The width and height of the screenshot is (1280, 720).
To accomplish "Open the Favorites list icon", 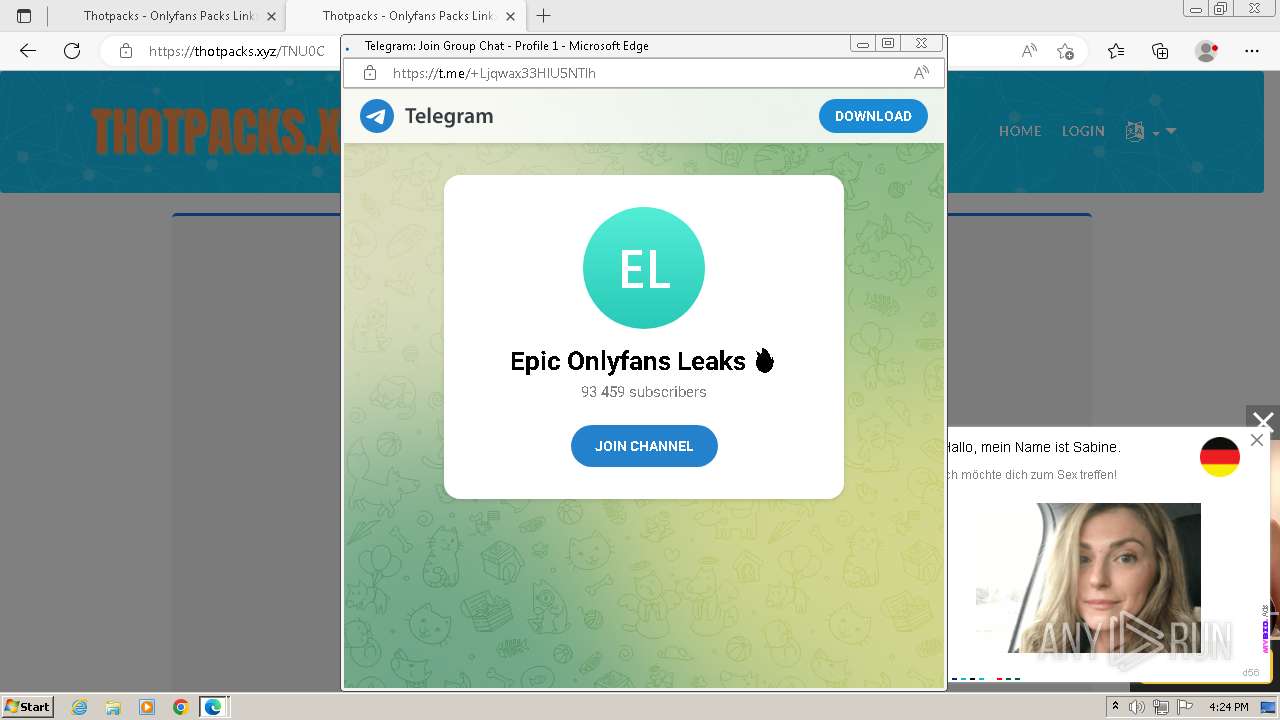I will click(1116, 51).
